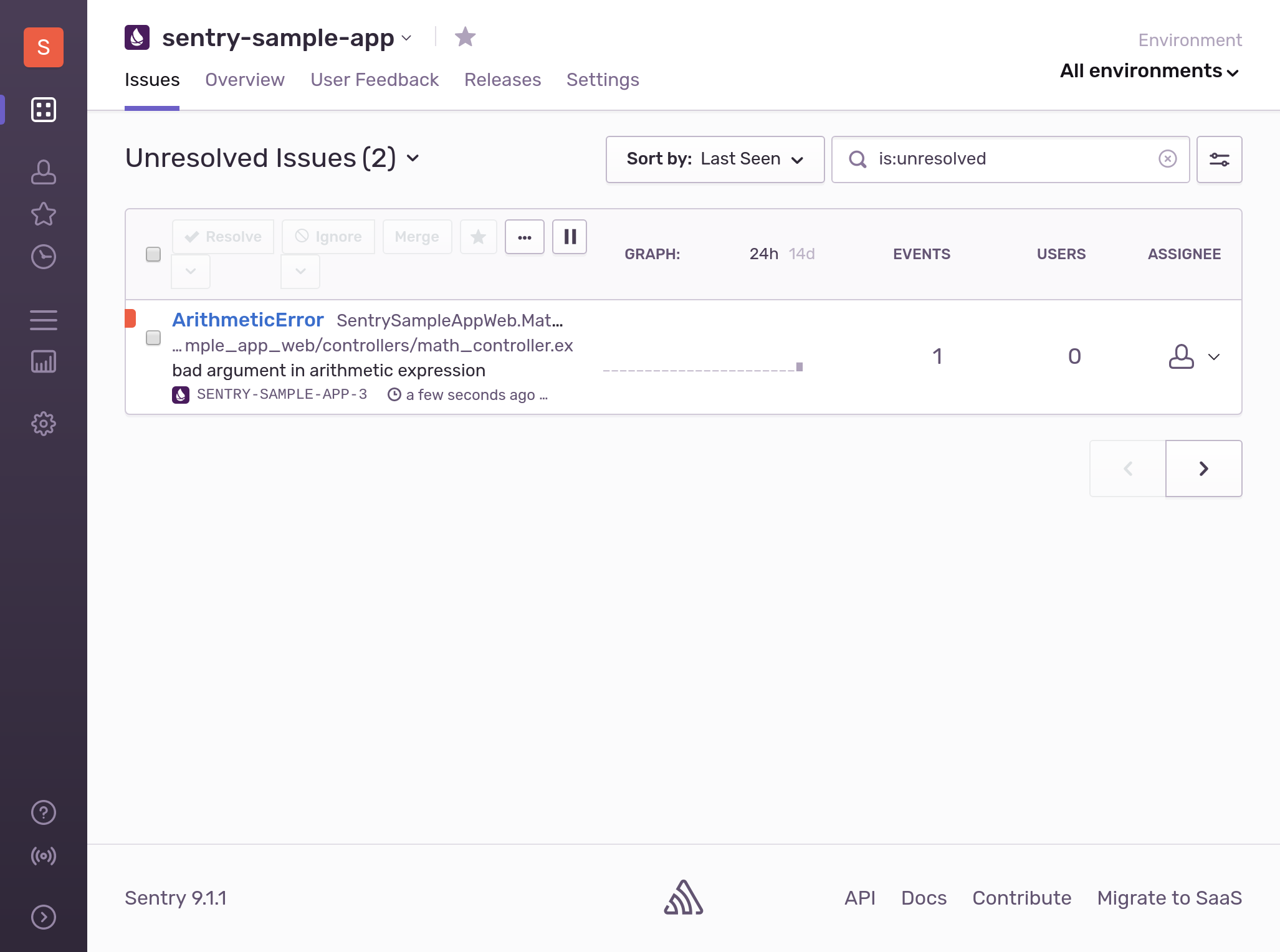1280x952 pixels.
Task: Click the Sentry logo in footer
Action: (x=684, y=898)
